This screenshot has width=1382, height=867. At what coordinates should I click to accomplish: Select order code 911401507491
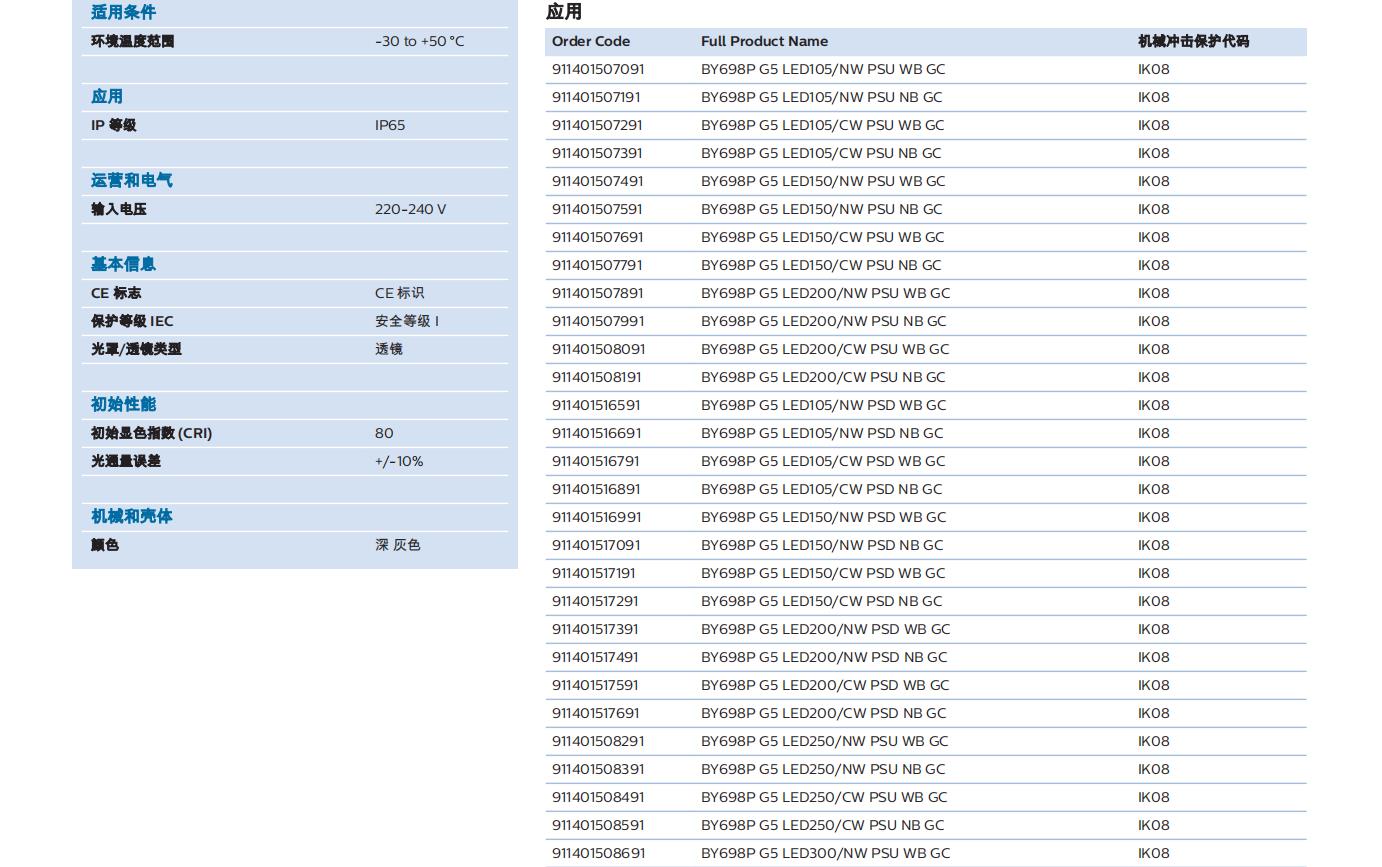pos(598,181)
